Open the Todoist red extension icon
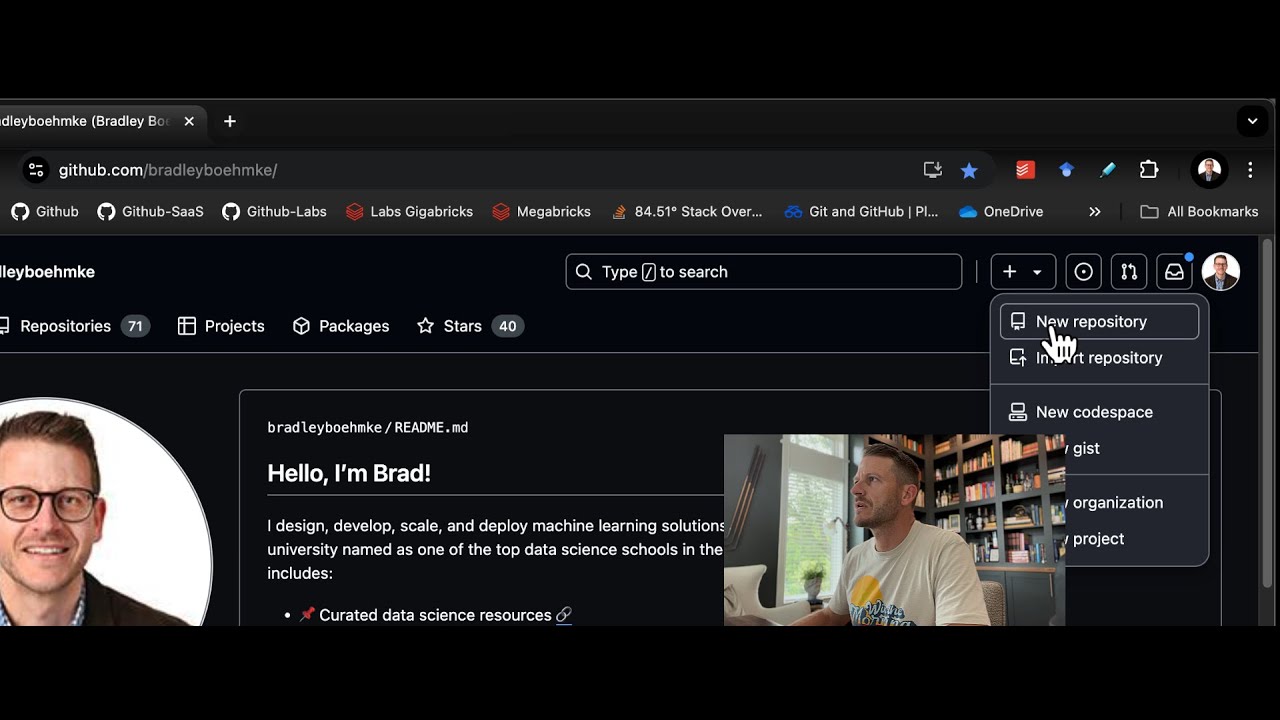1280x720 pixels. pyautogui.click(x=1025, y=170)
